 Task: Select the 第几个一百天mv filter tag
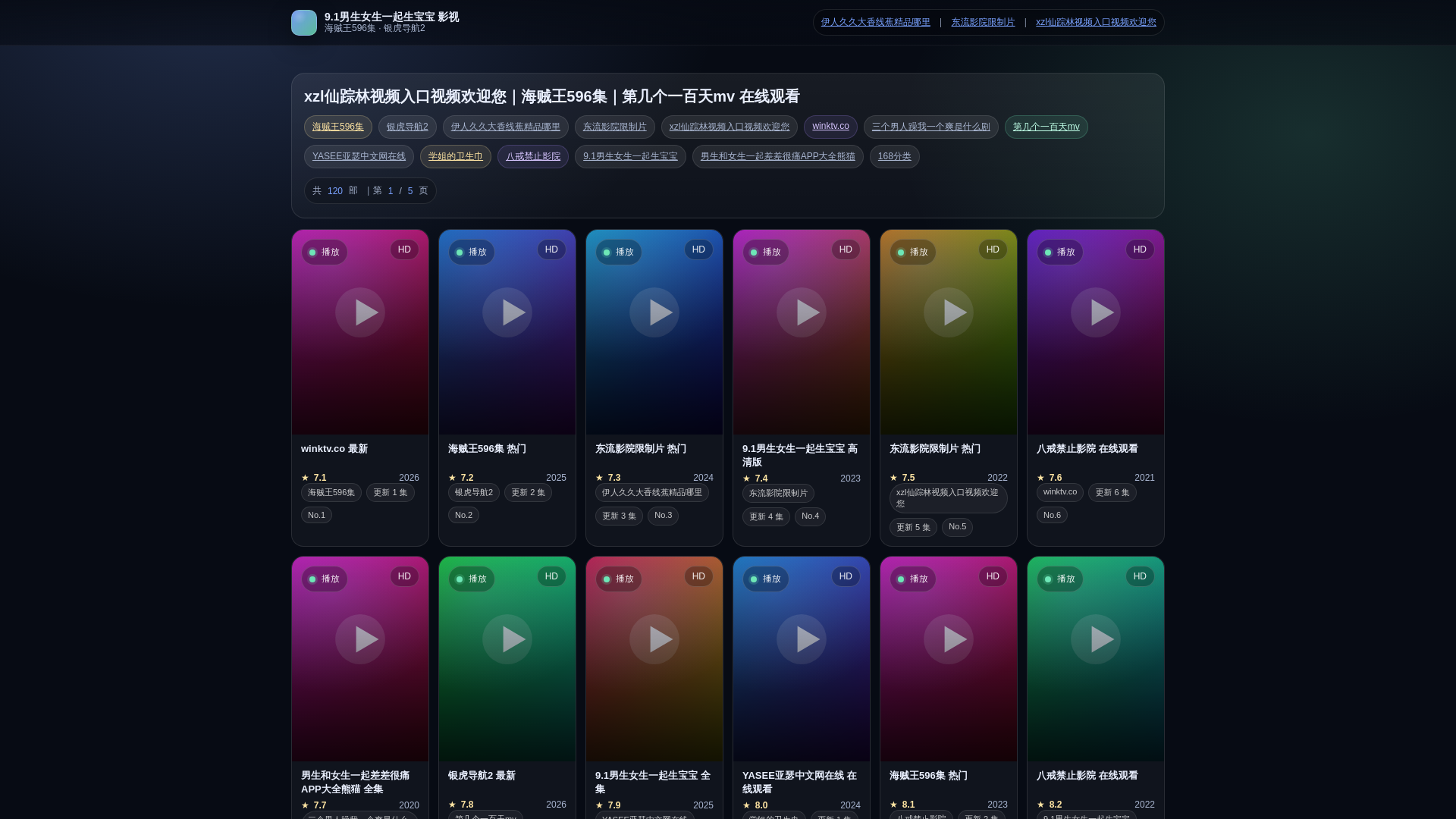click(x=1046, y=127)
